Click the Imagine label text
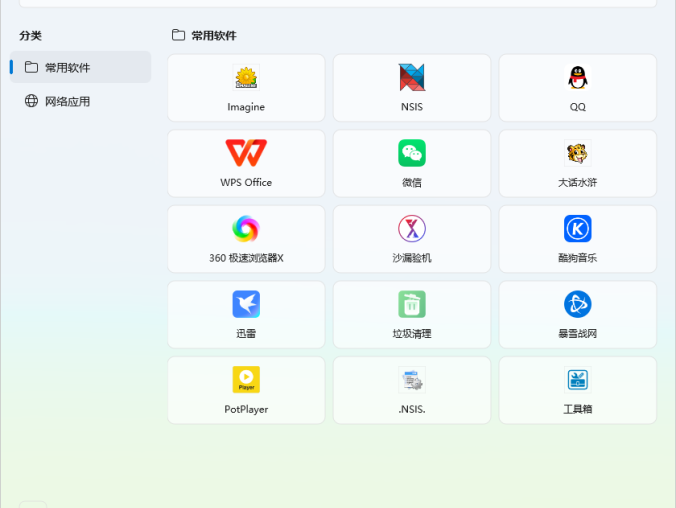Screen dimensions: 676x508 (x=246, y=107)
